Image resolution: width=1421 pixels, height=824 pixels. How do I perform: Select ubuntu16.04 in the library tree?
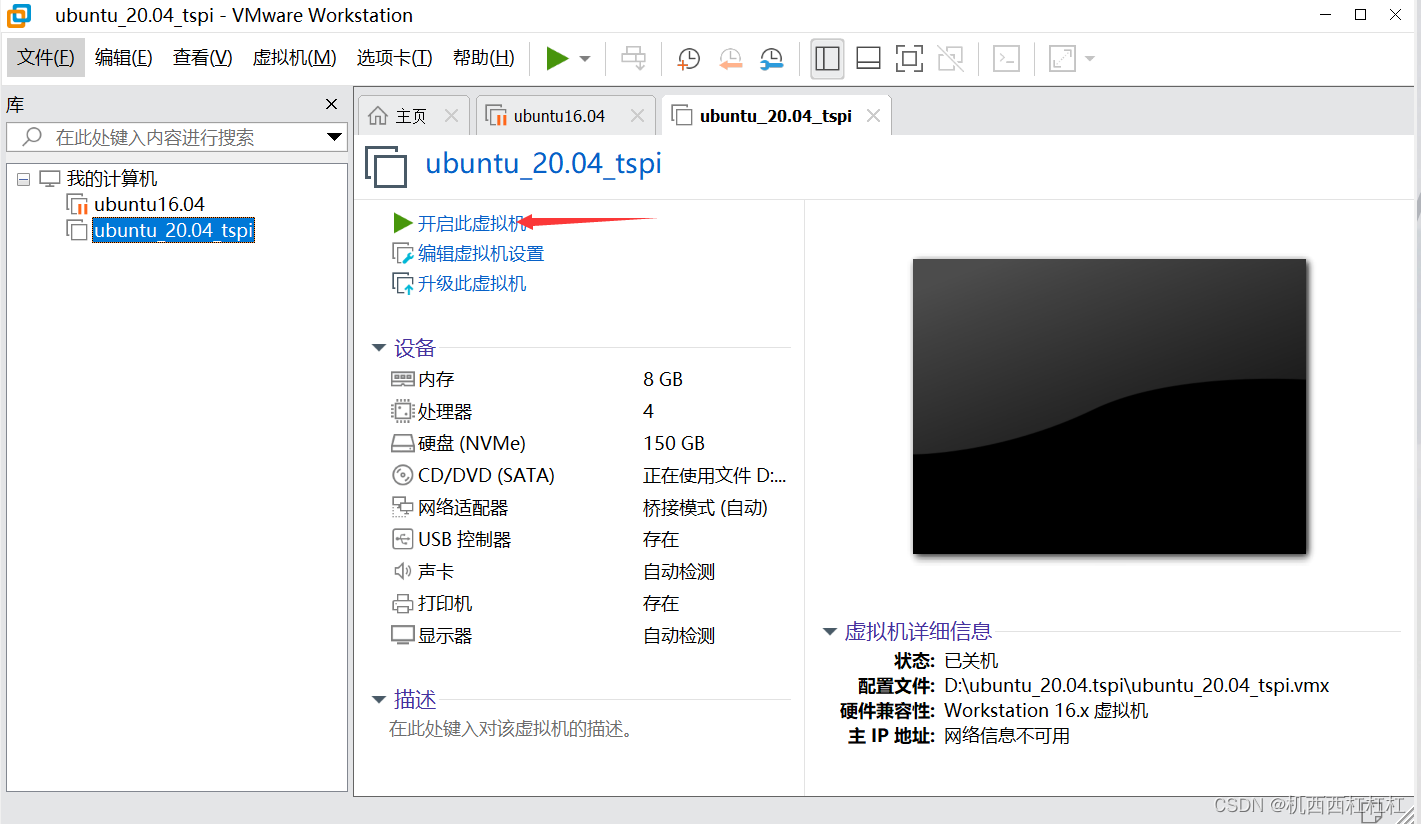pos(148,203)
